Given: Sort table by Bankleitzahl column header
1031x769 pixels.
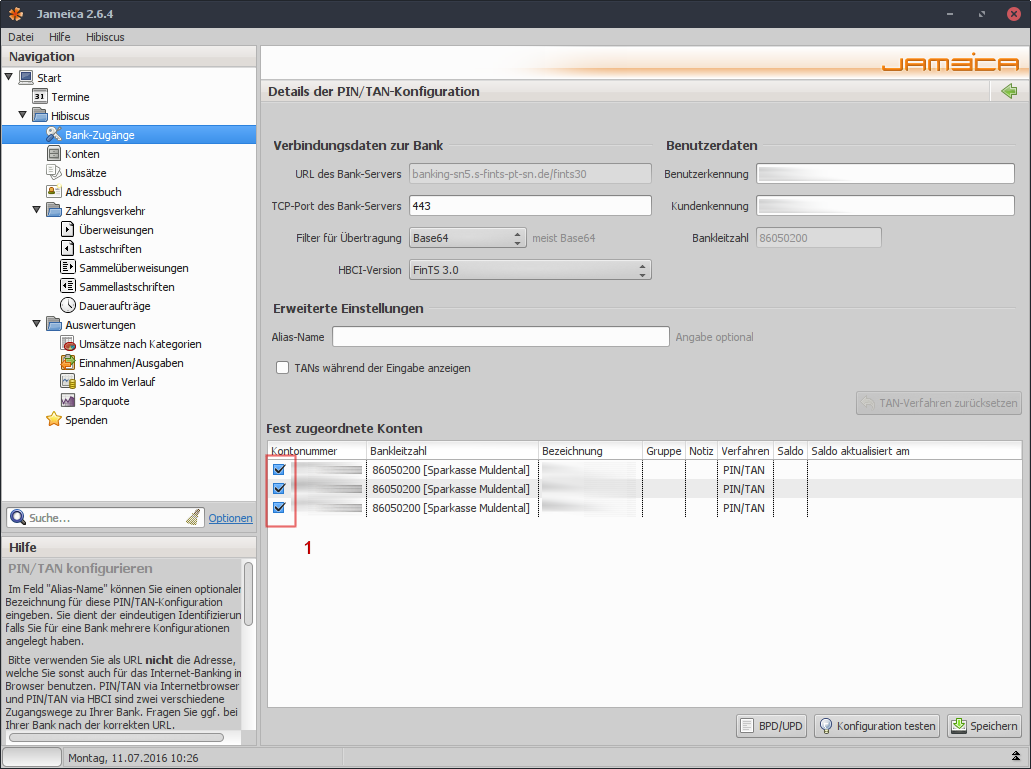Looking at the screenshot, I should 452,451.
